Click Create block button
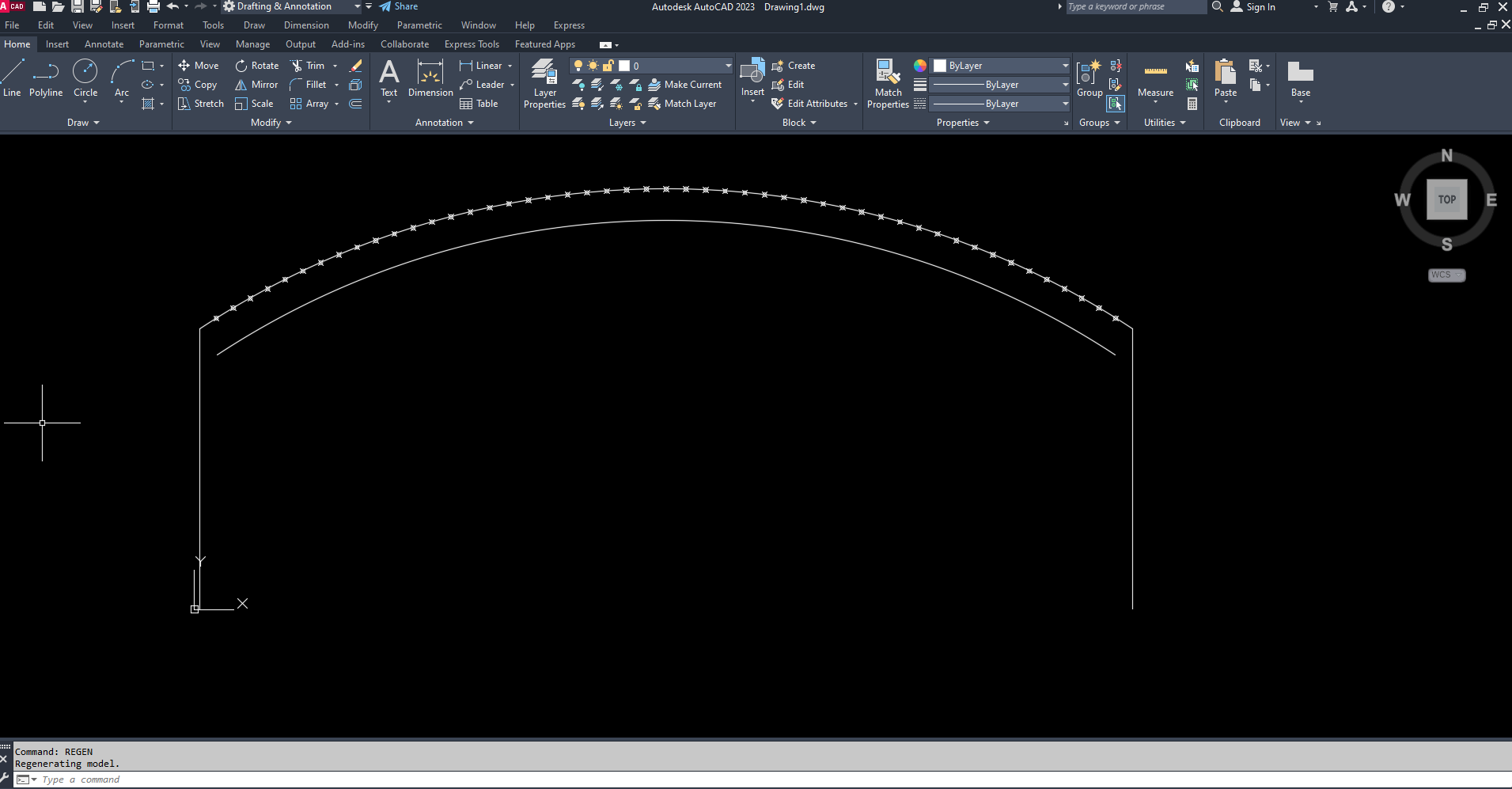1512x789 pixels. [x=794, y=66]
